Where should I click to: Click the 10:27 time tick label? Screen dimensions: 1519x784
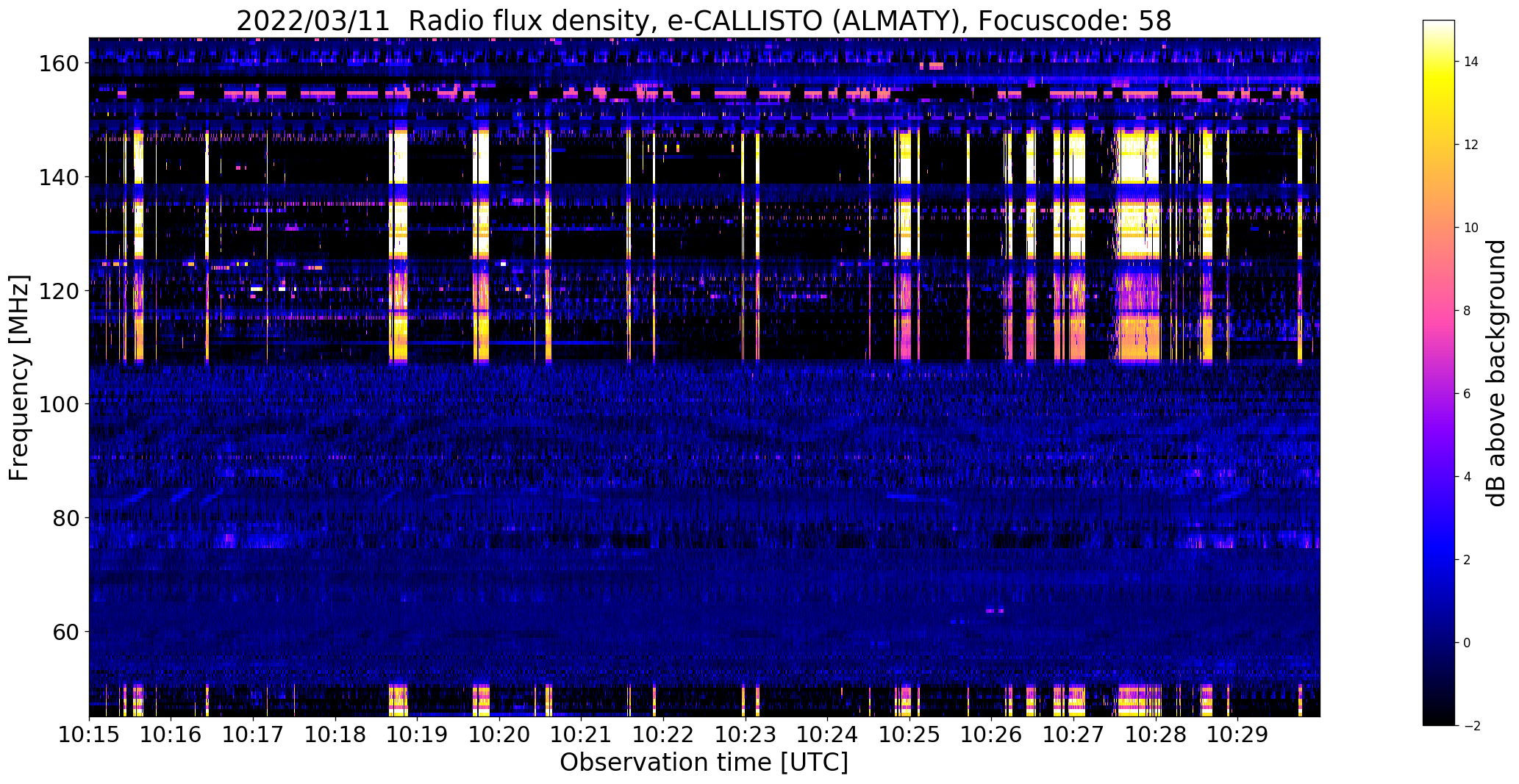[1073, 734]
